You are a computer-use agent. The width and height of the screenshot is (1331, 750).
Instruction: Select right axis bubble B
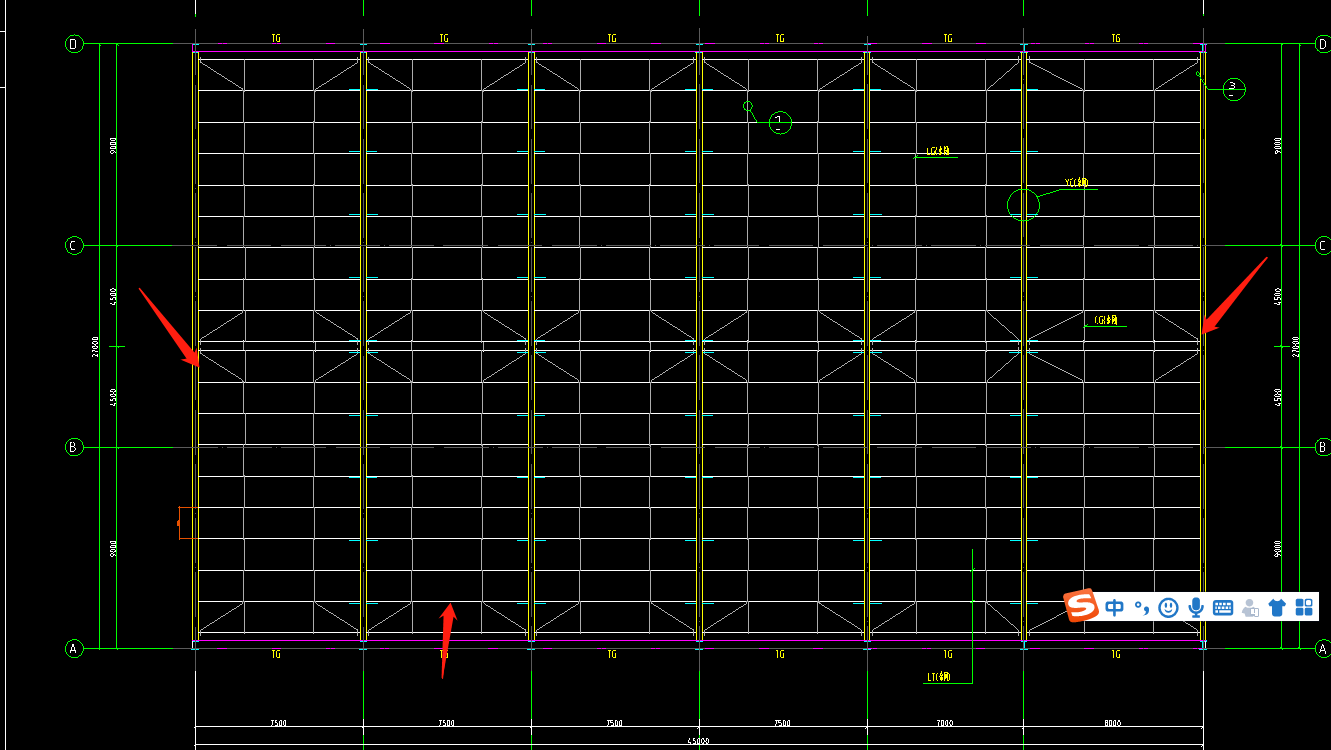click(1323, 447)
